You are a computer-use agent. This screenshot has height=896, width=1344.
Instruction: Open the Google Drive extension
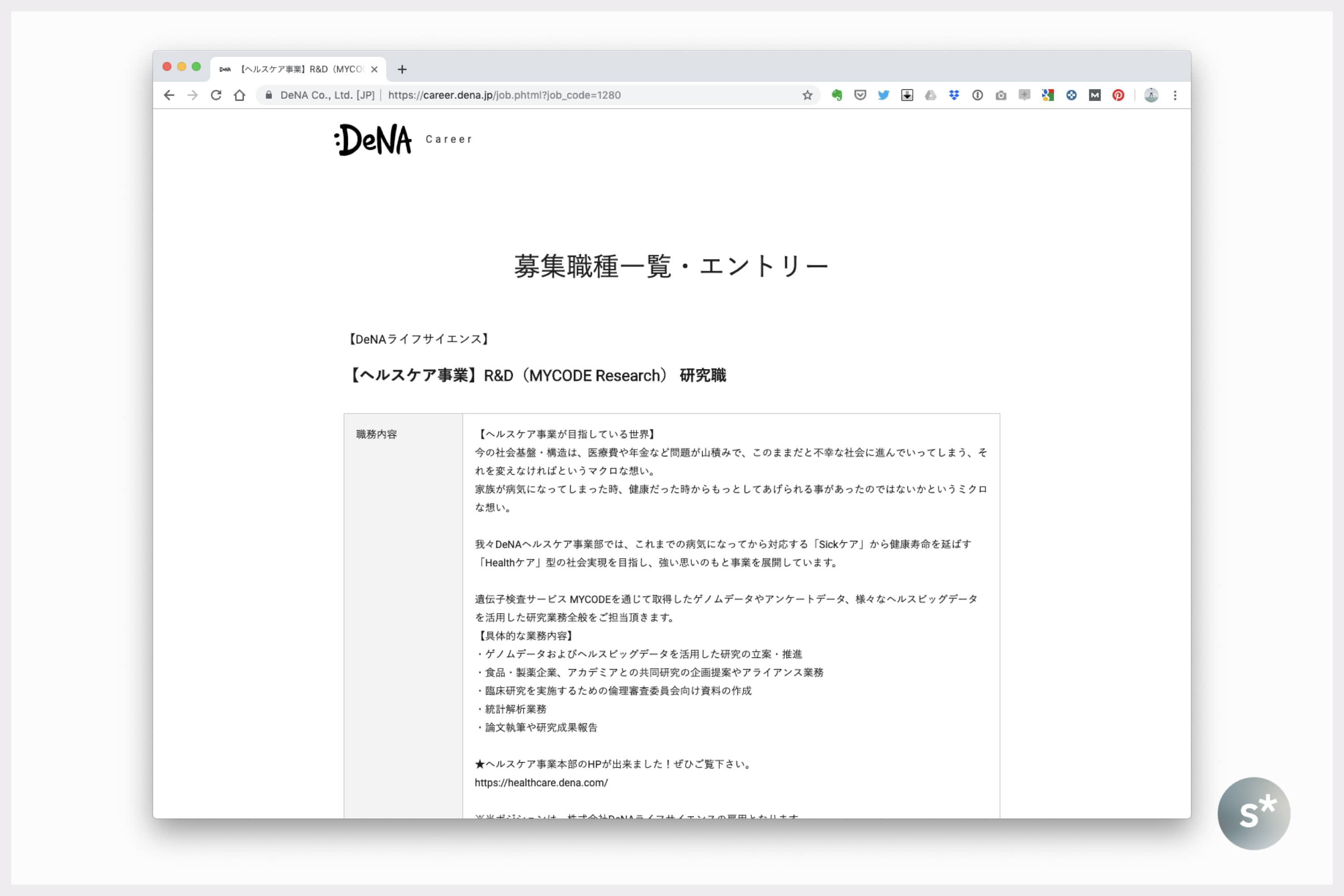coord(930,95)
